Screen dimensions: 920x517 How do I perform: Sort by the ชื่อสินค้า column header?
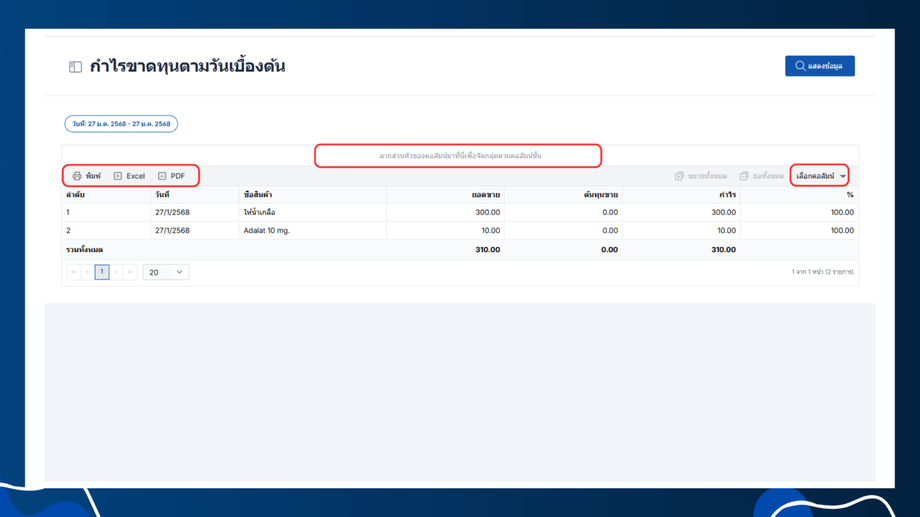point(313,195)
